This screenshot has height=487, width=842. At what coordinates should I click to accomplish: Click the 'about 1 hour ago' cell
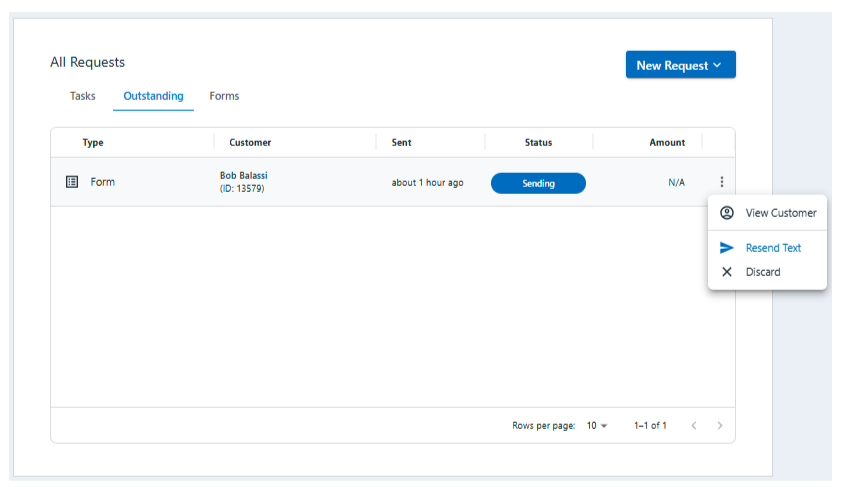tap(427, 183)
